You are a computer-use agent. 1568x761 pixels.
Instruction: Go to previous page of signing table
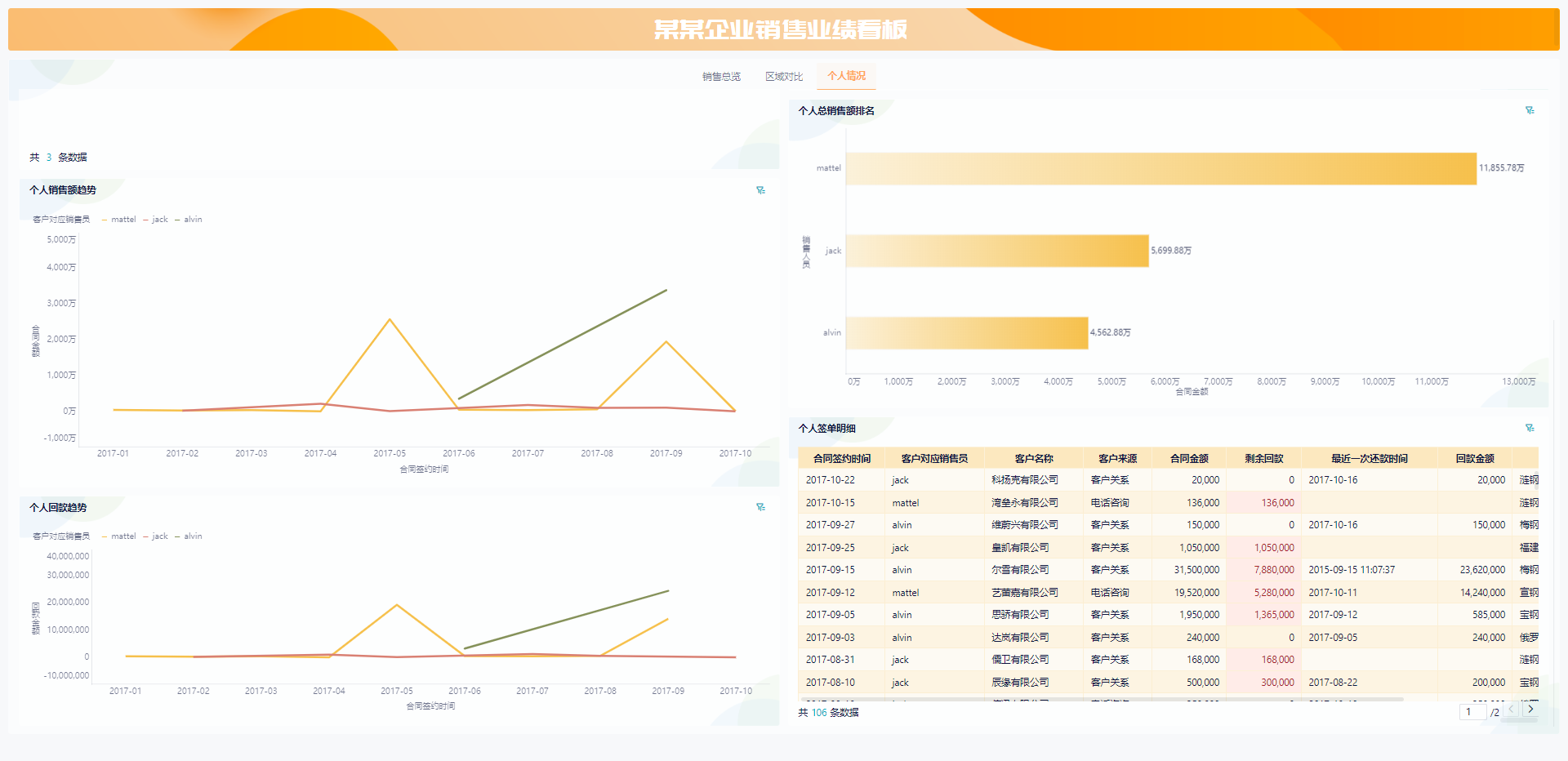(1512, 710)
